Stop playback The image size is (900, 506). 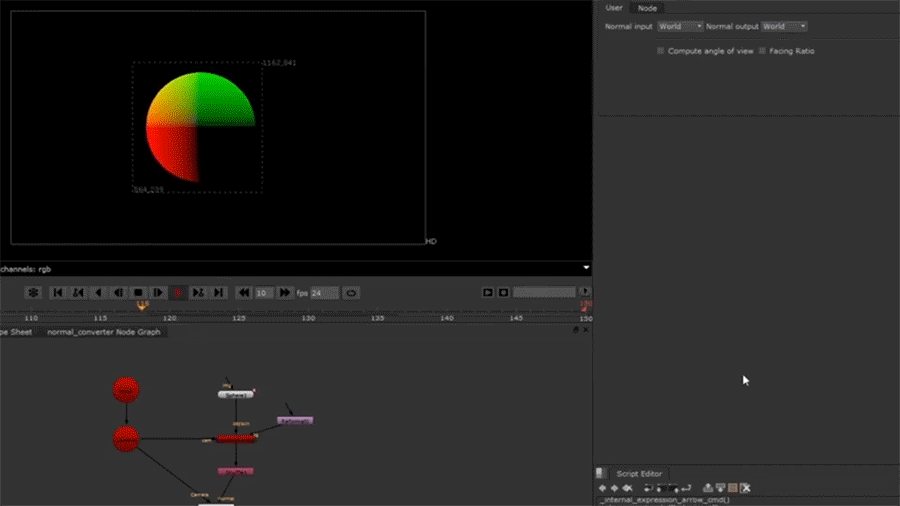point(138,293)
